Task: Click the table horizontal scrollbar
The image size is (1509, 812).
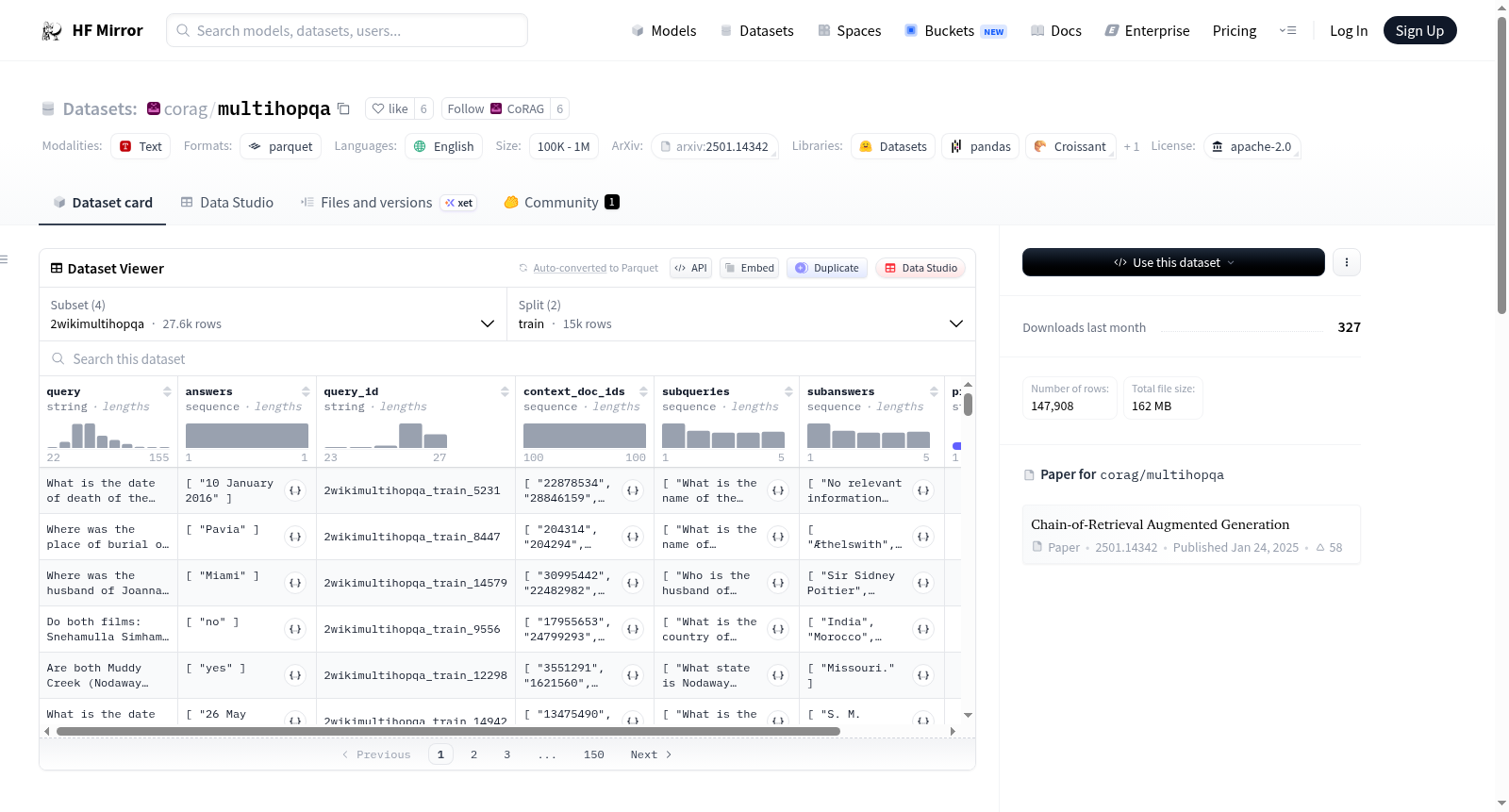Action: click(448, 731)
